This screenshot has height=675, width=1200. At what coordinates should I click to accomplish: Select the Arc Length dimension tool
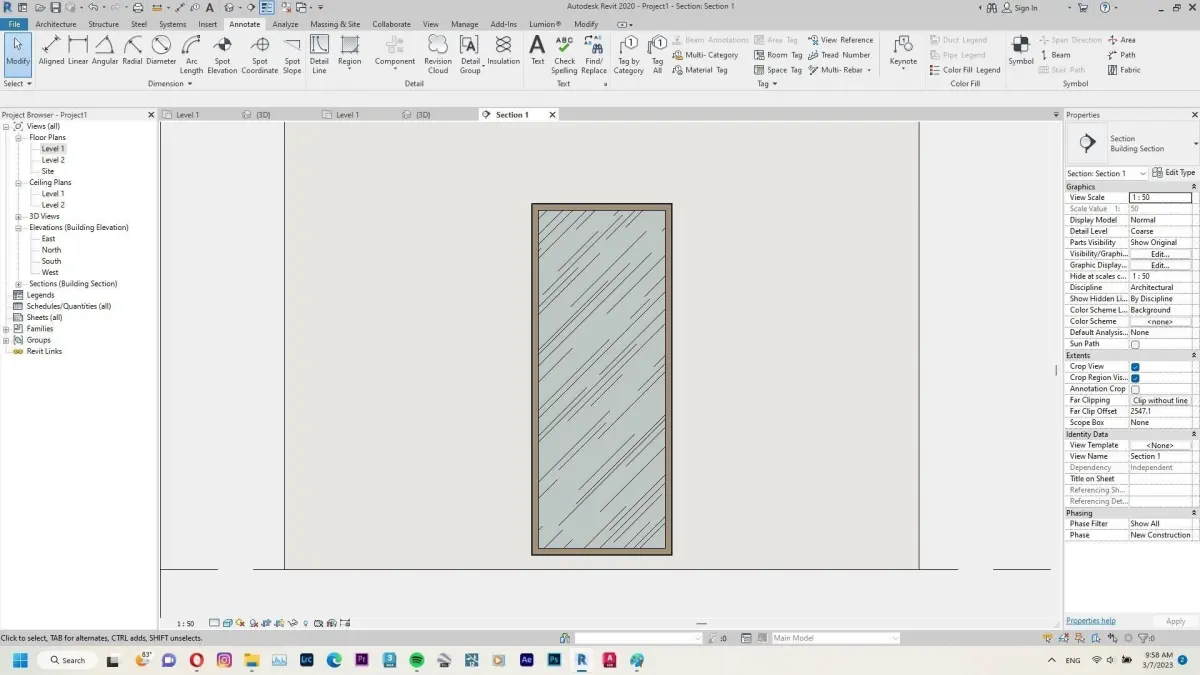click(191, 55)
